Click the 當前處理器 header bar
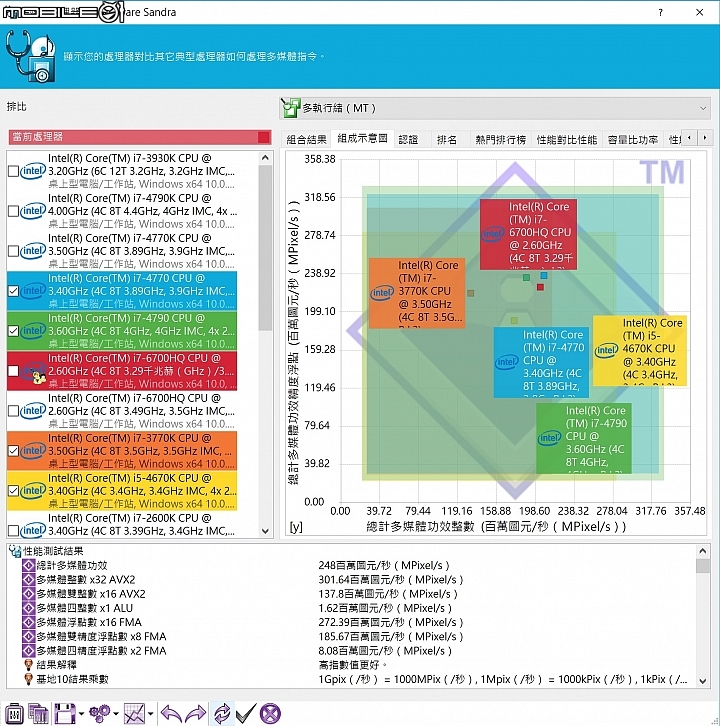Image resolution: width=720 pixels, height=726 pixels. (140, 137)
